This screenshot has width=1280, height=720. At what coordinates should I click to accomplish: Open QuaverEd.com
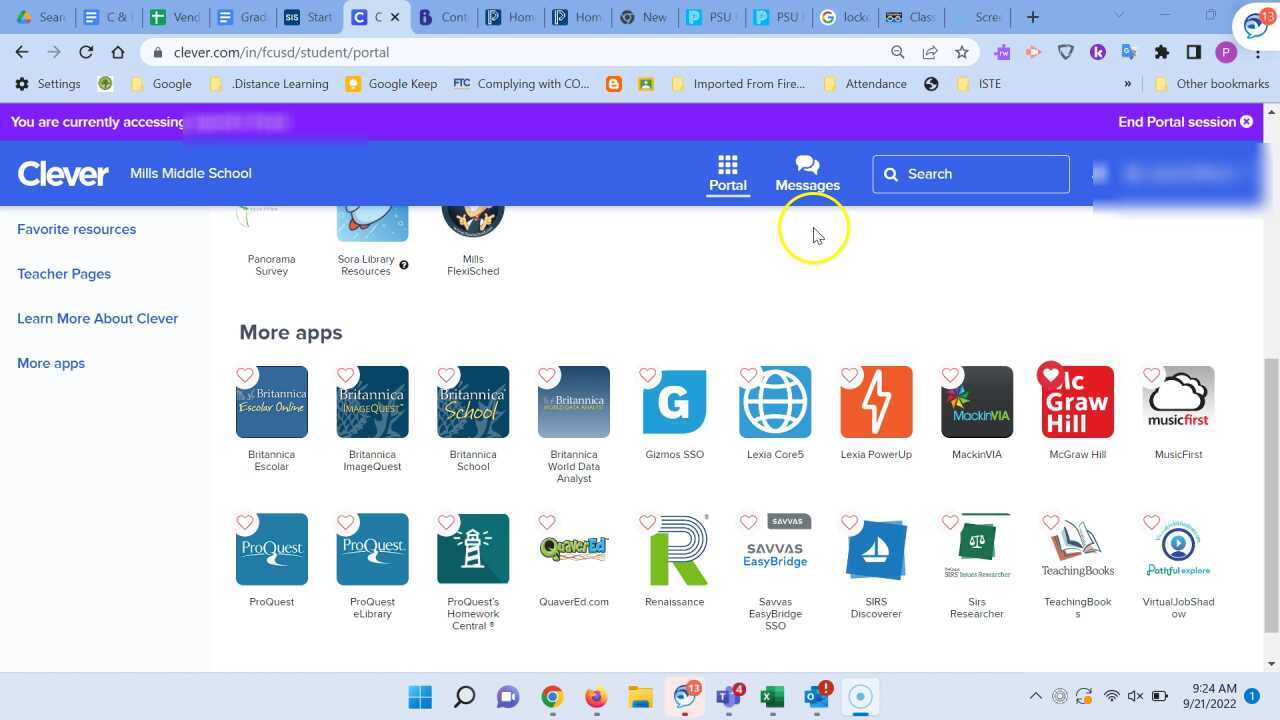tap(574, 548)
